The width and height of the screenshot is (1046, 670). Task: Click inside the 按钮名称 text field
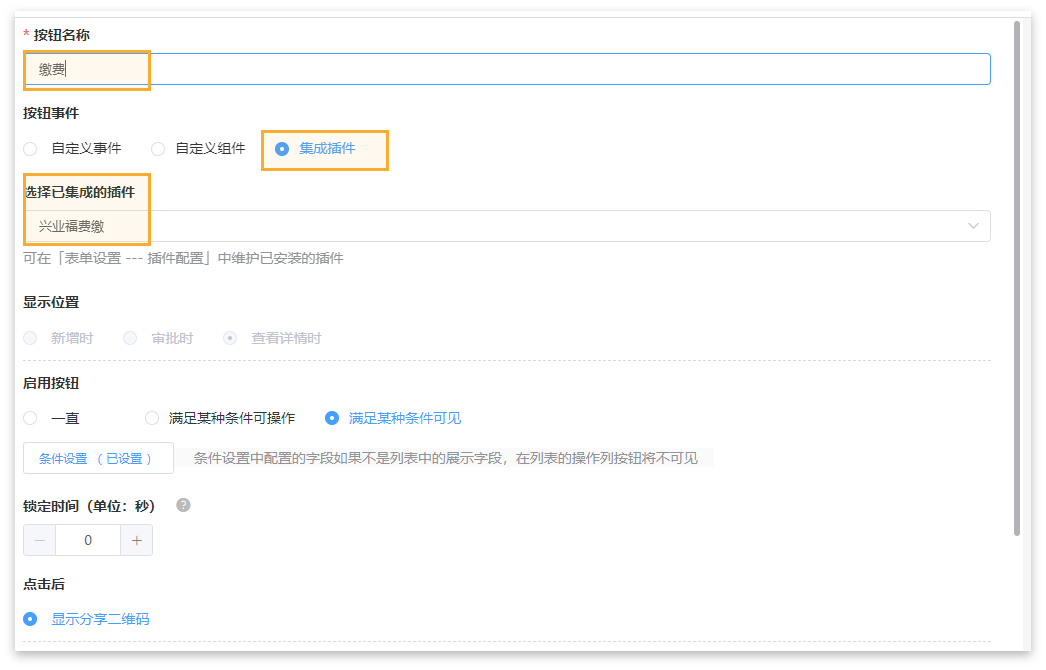[x=400, y=69]
